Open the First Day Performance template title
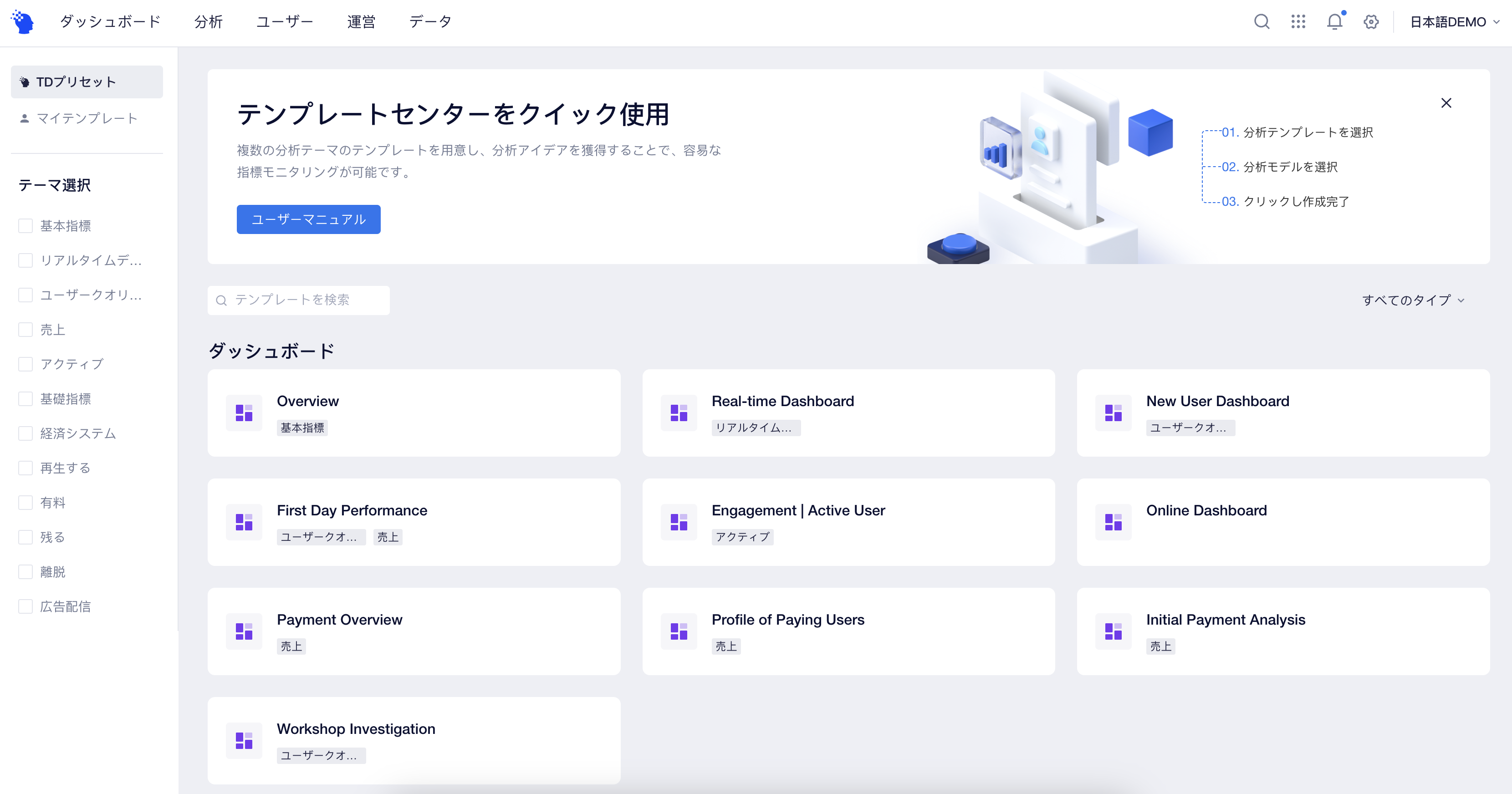Screen dimensions: 1512x794 352,510
